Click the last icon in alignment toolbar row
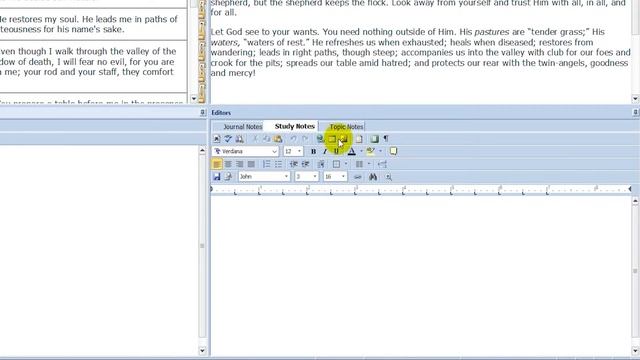This screenshot has width=640, height=360. click(382, 164)
